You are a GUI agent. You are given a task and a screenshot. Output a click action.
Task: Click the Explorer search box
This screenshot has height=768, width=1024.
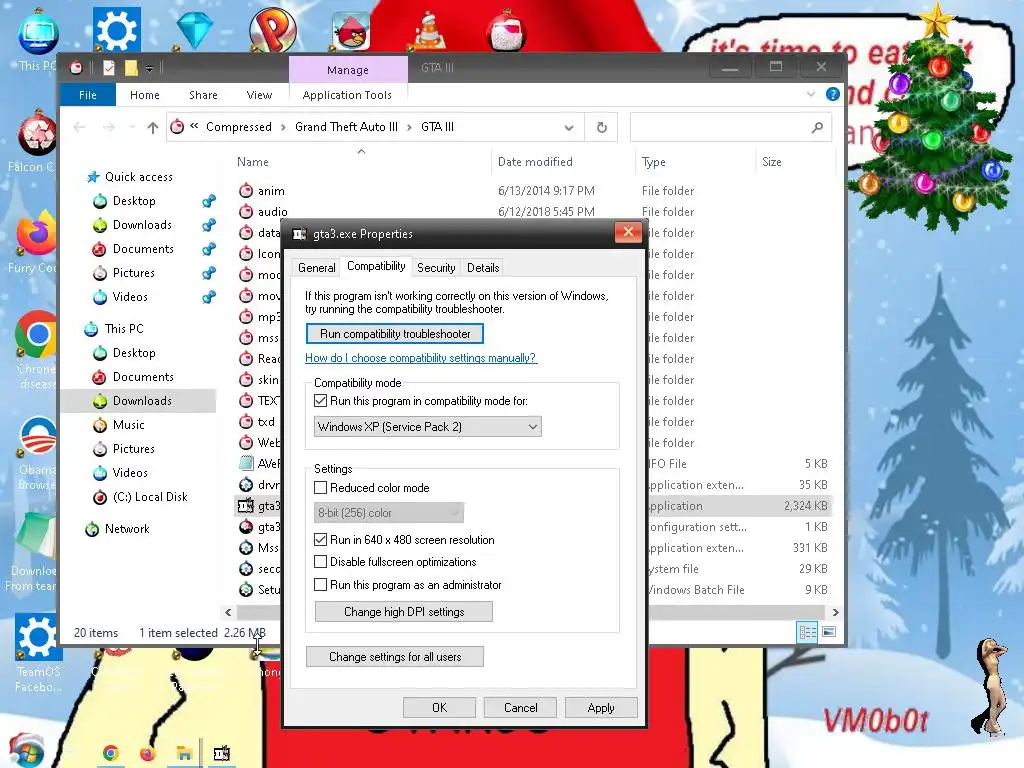coord(730,127)
